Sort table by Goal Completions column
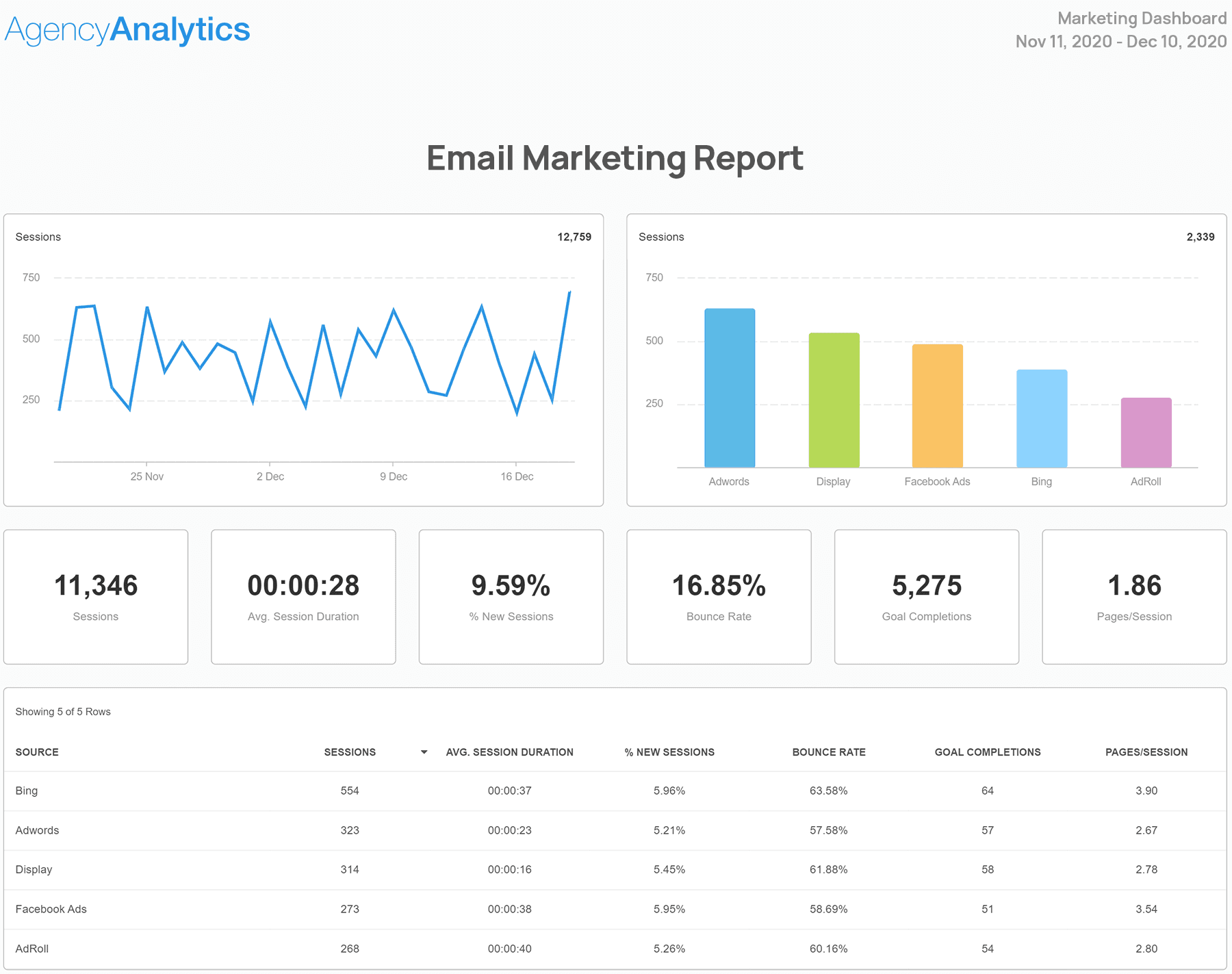 click(987, 752)
